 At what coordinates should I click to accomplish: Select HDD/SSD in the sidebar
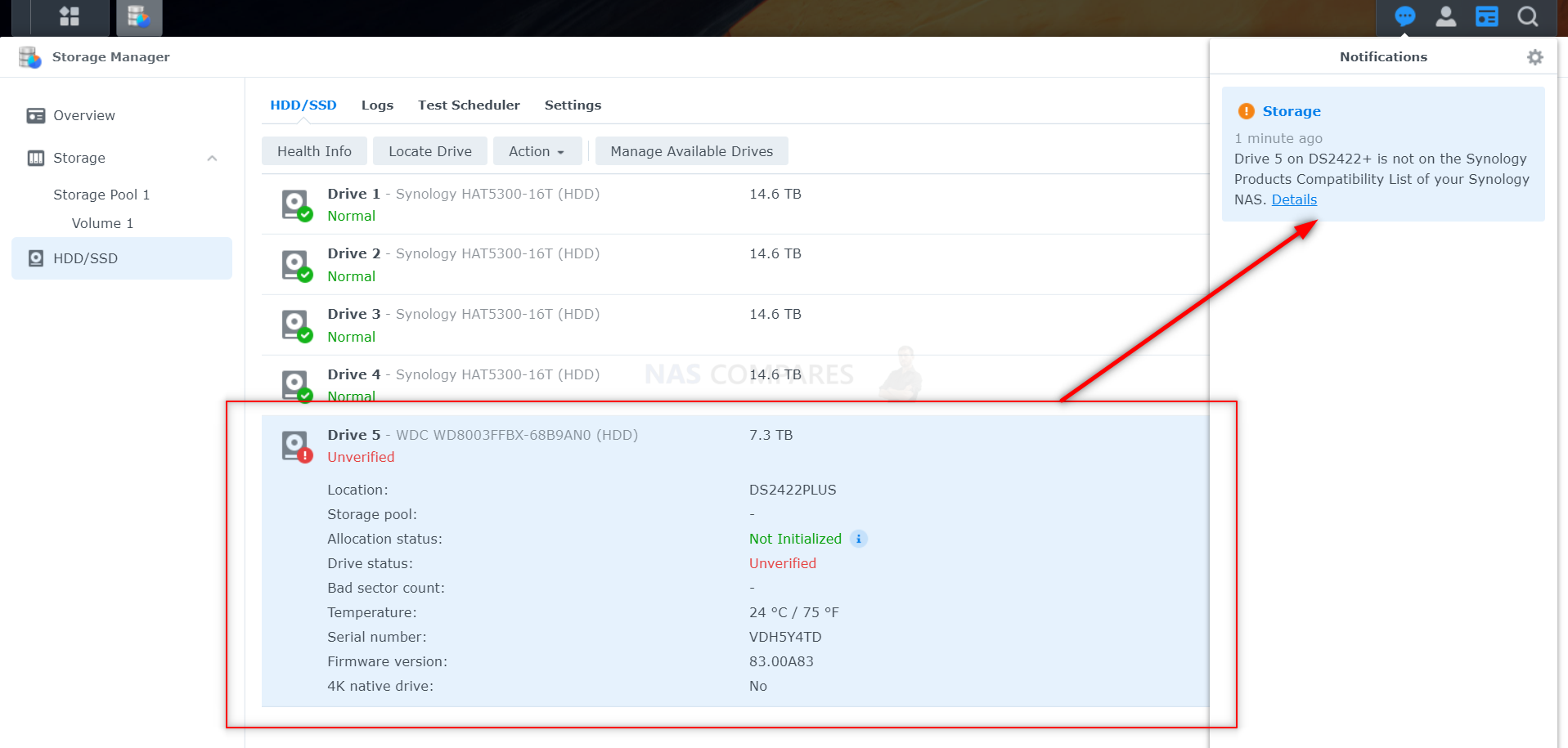[x=122, y=258]
